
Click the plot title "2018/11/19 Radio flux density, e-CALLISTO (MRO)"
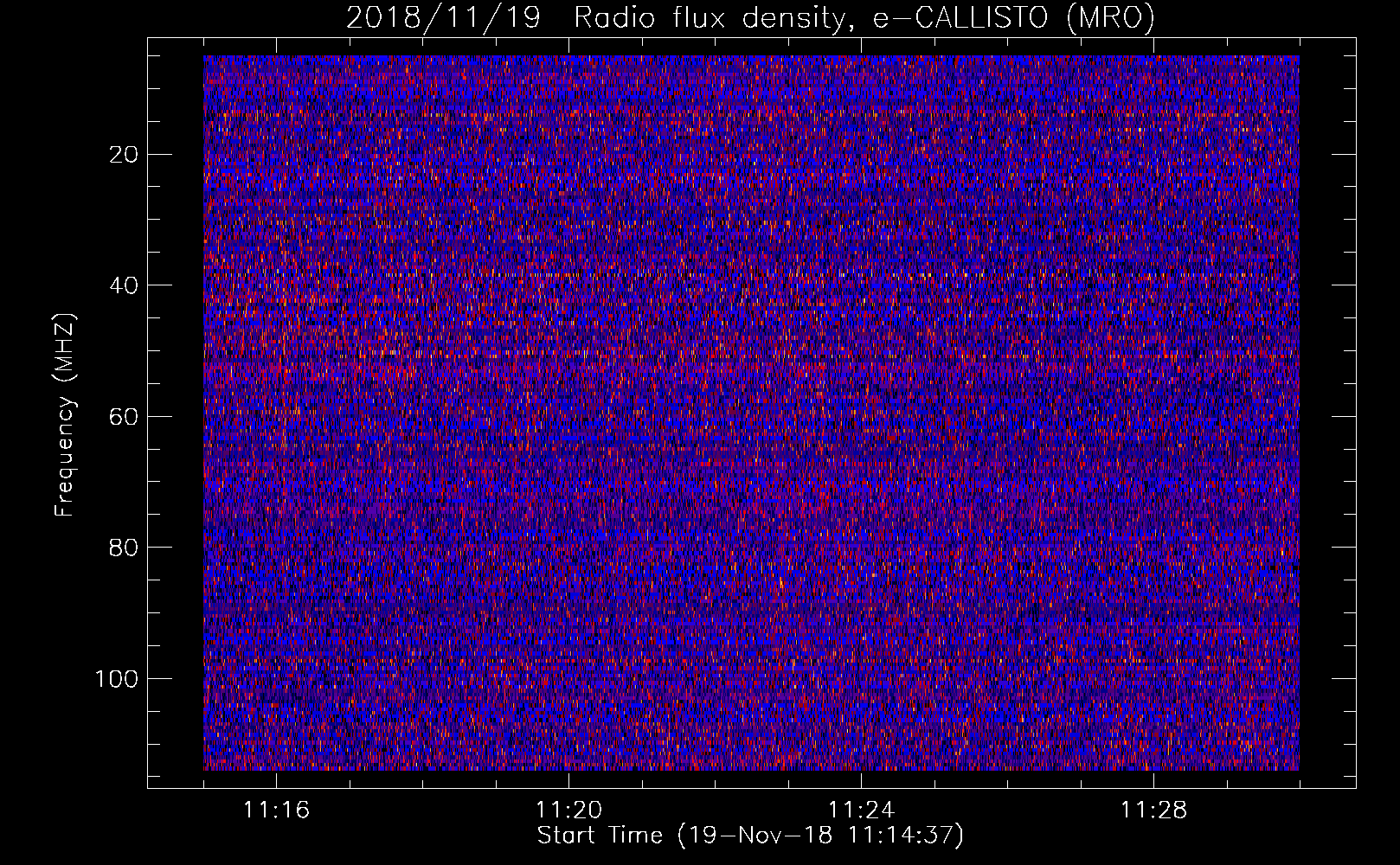point(750,18)
